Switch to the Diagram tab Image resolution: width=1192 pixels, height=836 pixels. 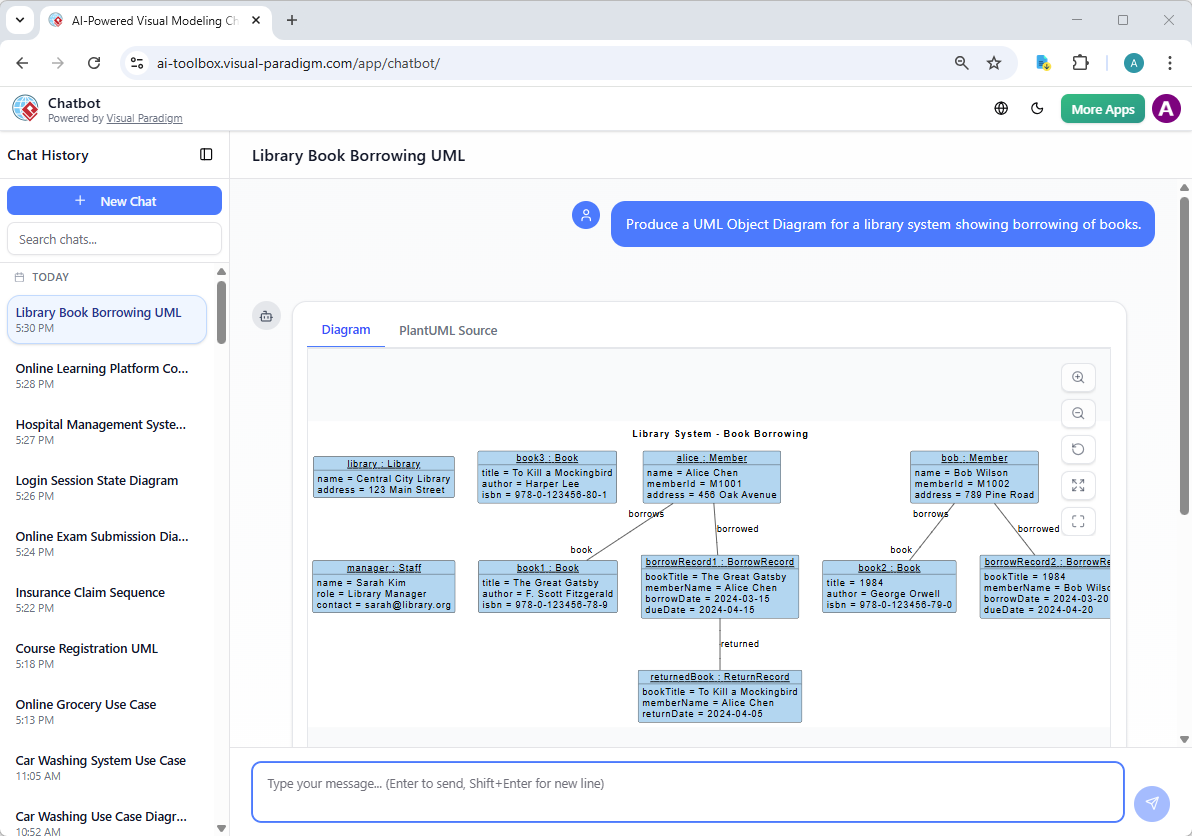[x=346, y=330]
